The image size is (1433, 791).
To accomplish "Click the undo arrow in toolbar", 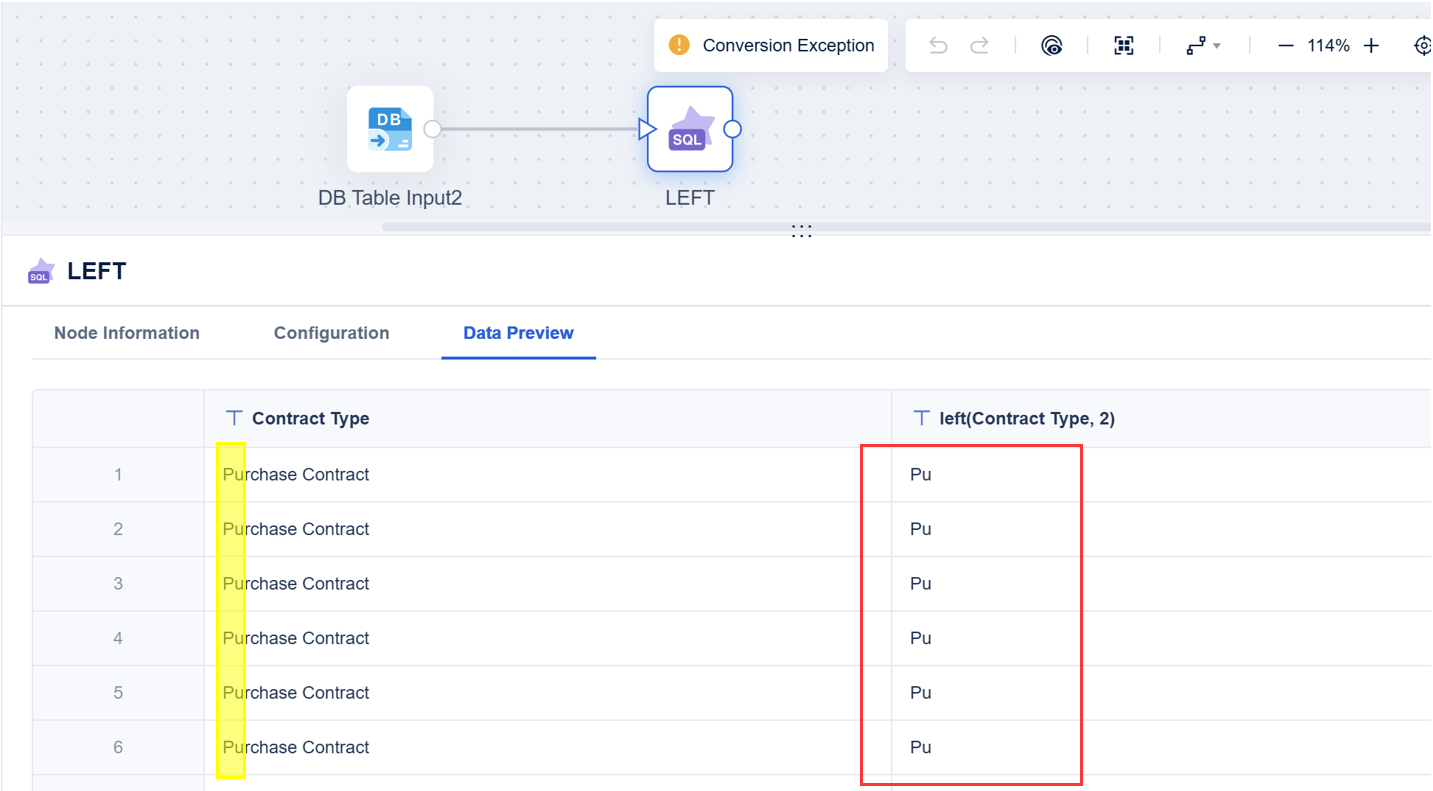I will (x=938, y=46).
